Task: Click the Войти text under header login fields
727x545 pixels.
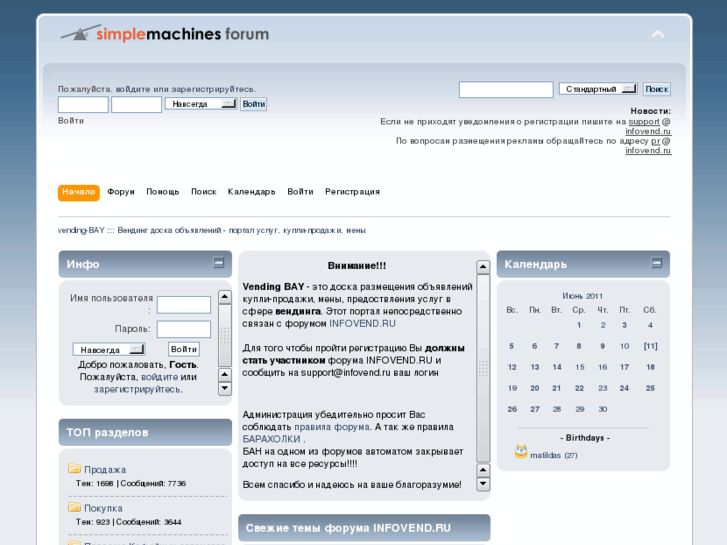Action: coord(71,121)
